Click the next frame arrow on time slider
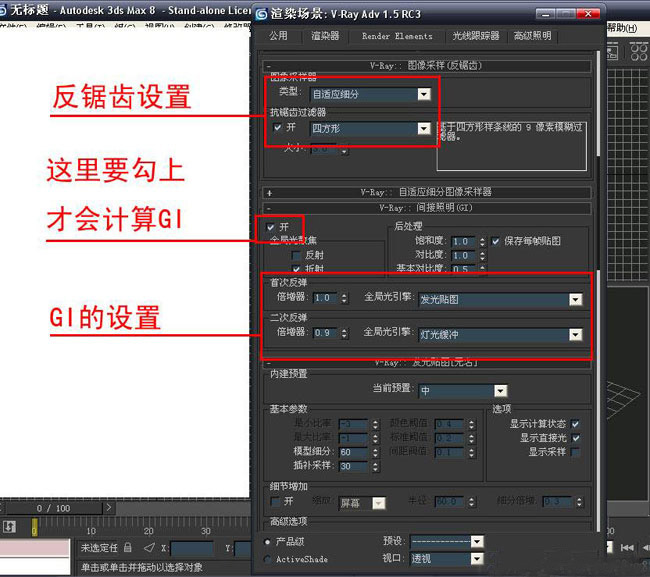The height and width of the screenshot is (577, 650). tap(109, 507)
